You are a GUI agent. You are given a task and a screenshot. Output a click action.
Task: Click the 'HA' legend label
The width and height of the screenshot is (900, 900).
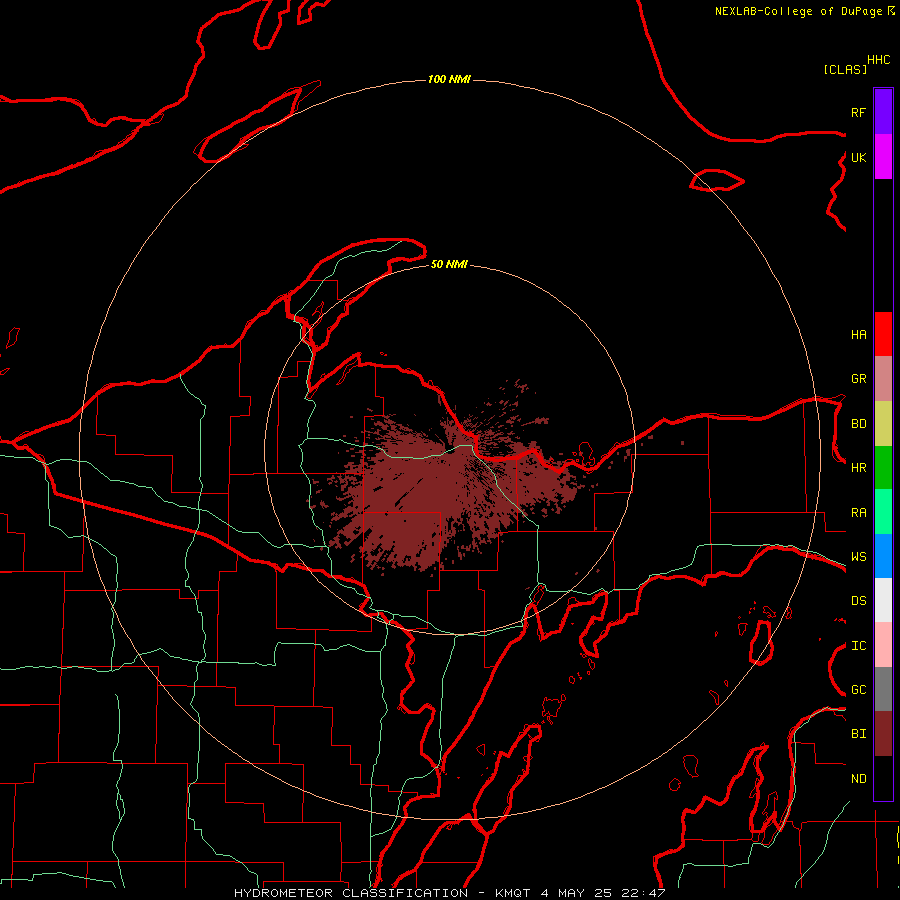tap(858, 334)
